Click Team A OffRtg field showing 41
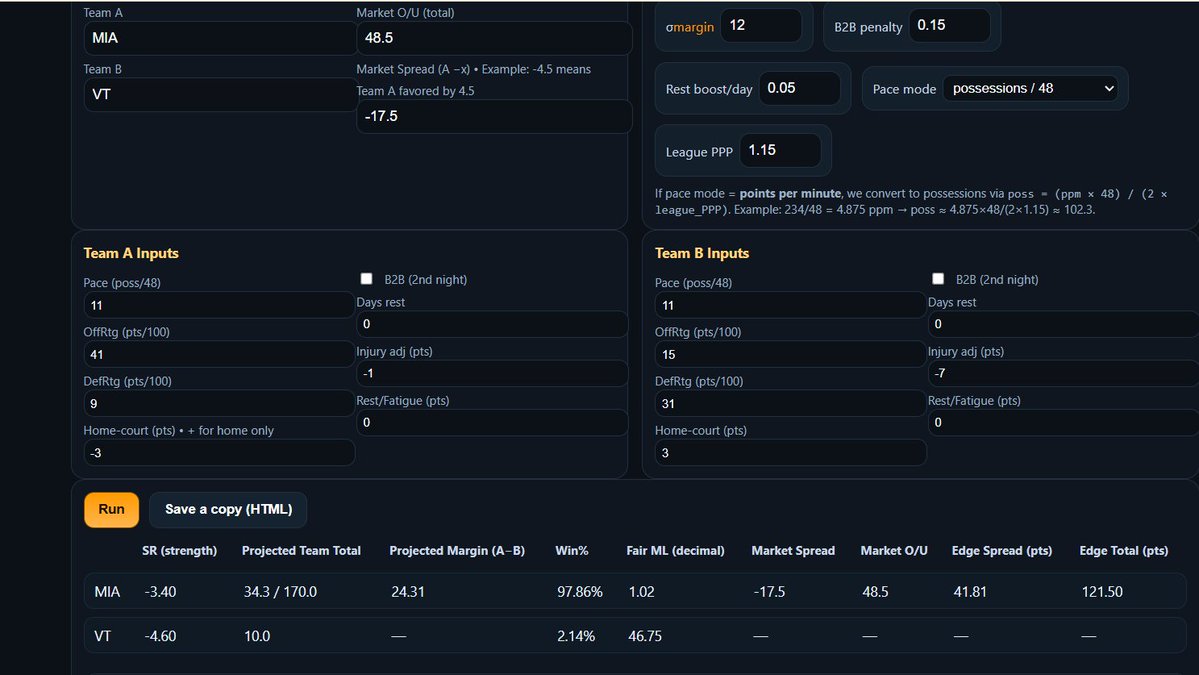 [x=218, y=354]
